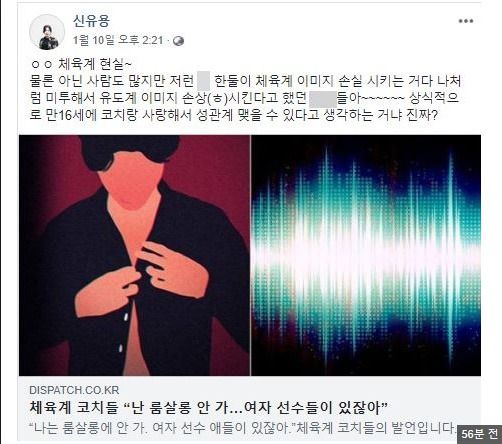Click the author name 신유용
502x444 pixels.
coord(91,21)
